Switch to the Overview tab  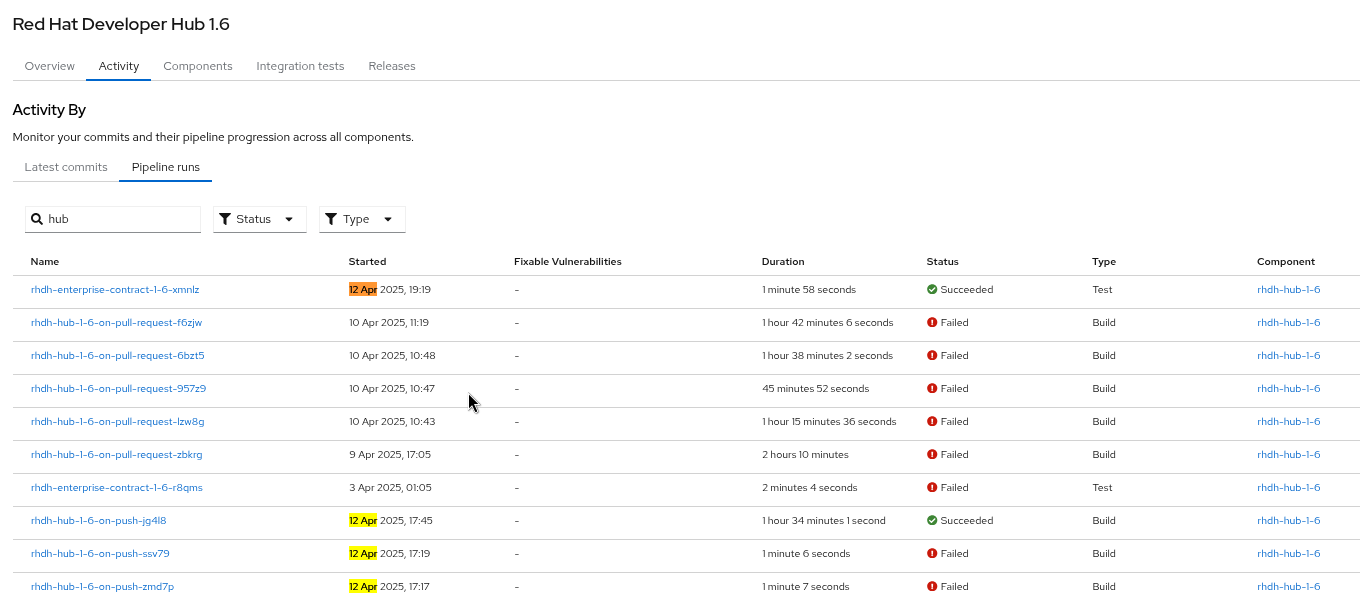[x=50, y=66]
